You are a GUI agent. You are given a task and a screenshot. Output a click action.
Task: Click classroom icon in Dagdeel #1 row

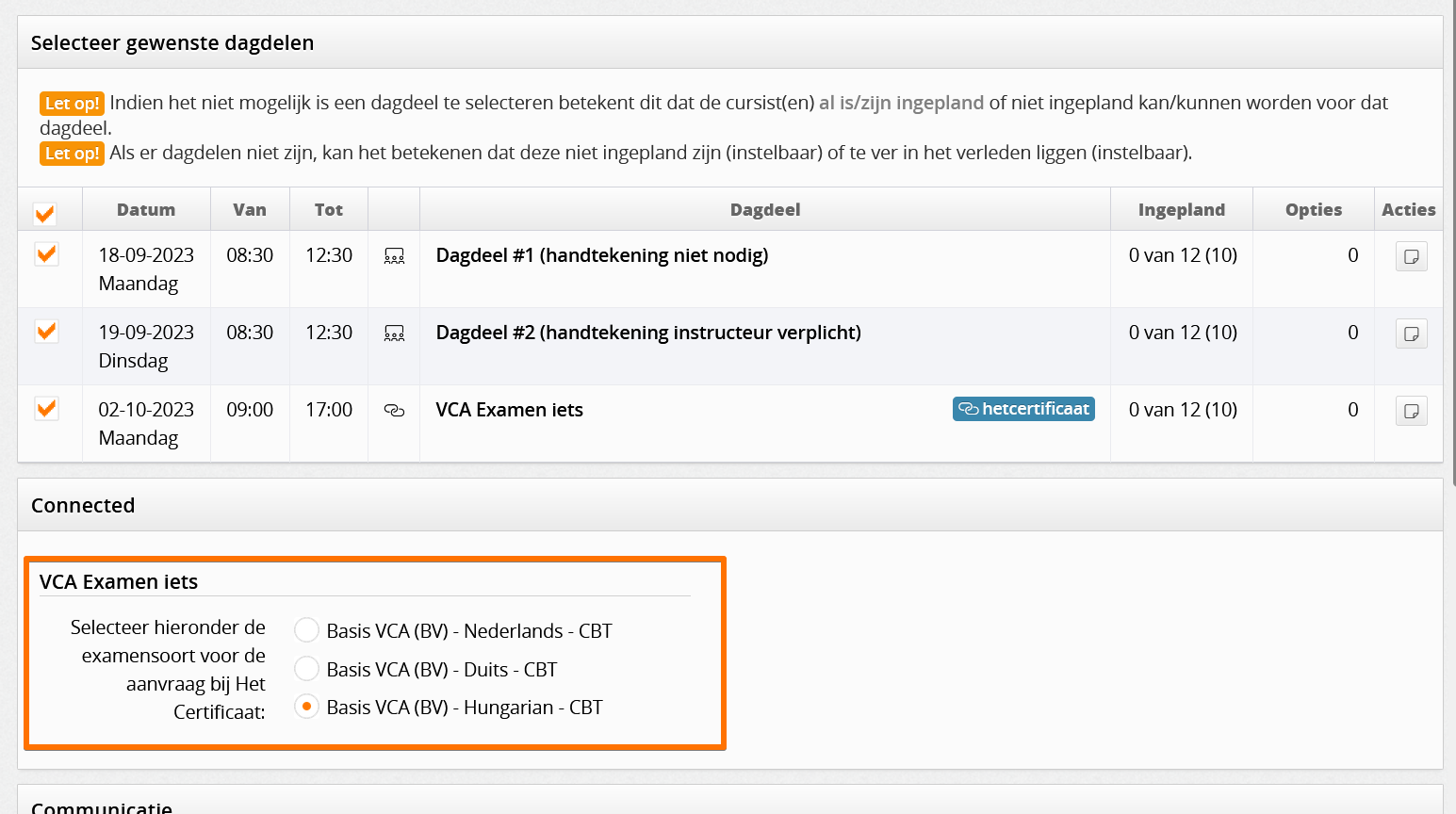pyautogui.click(x=394, y=256)
